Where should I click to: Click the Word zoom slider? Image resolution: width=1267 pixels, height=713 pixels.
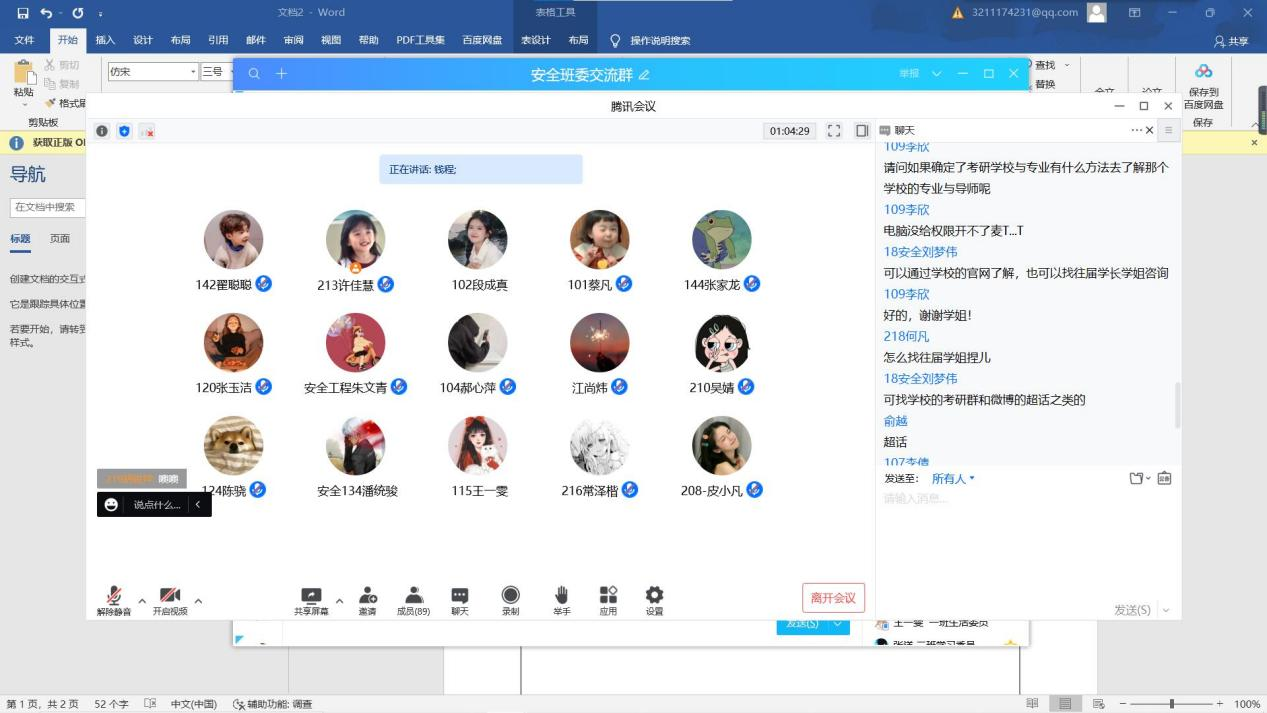point(1172,704)
